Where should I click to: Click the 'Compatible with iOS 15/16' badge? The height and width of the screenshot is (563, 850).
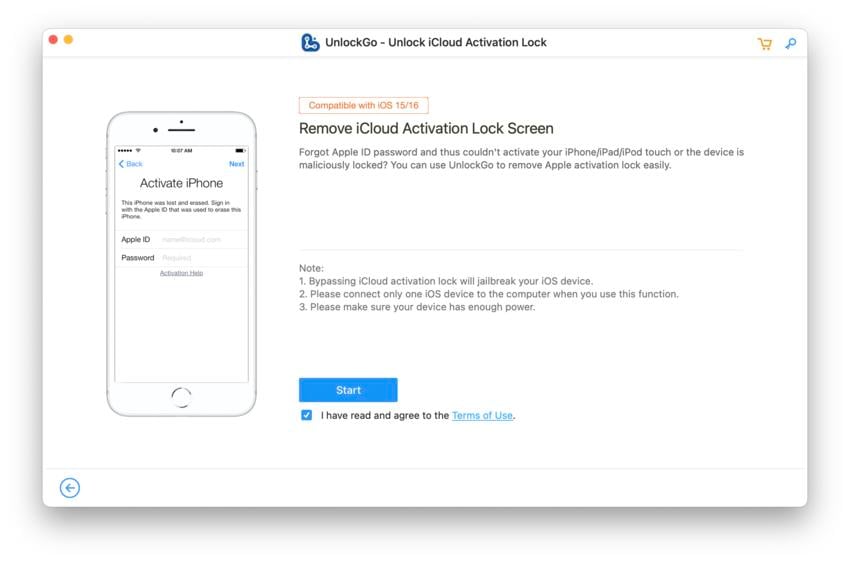363,105
